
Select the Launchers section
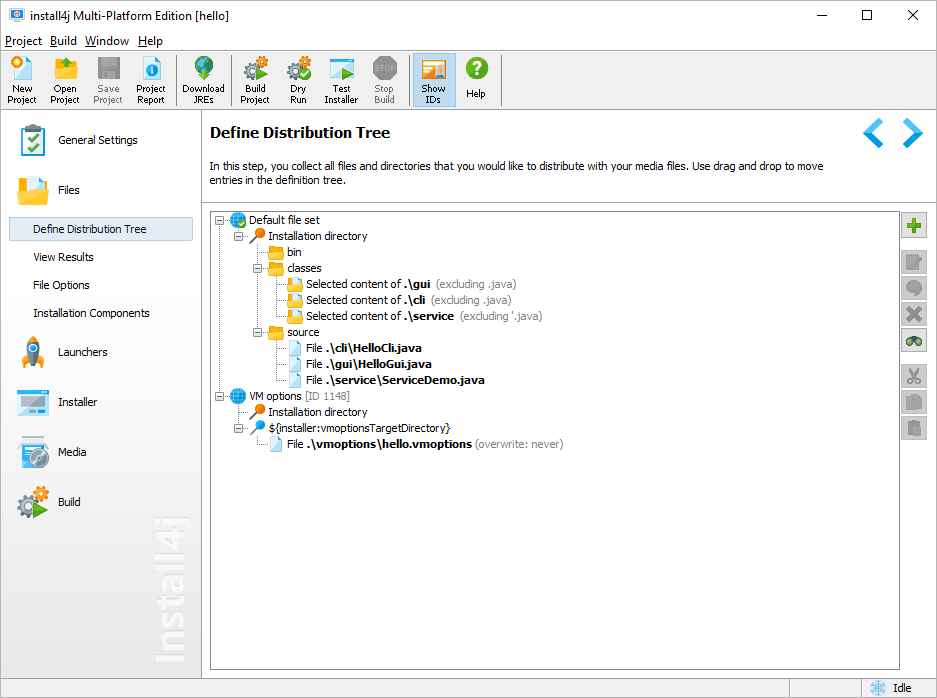82,352
